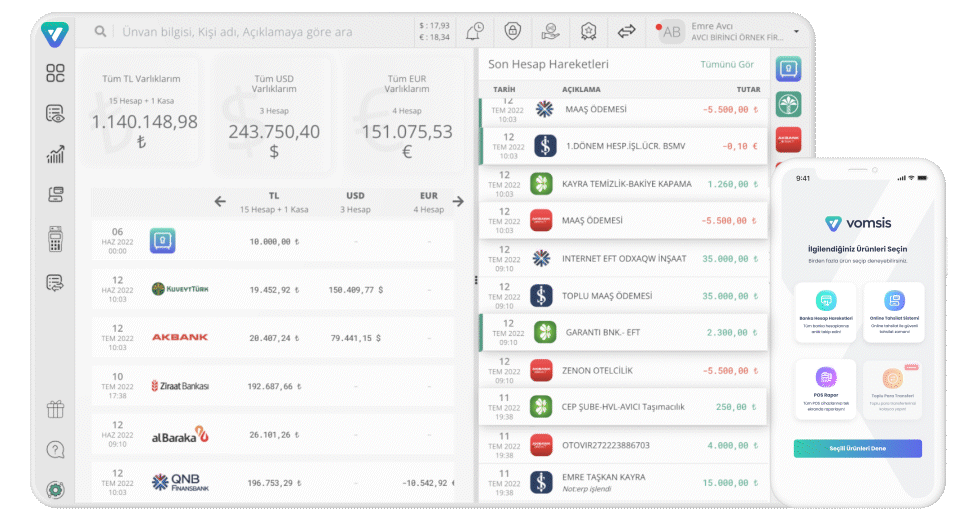Click the GARANTI BNK.- EFT transaction
This screenshot has height=520, width=960.
click(624, 333)
